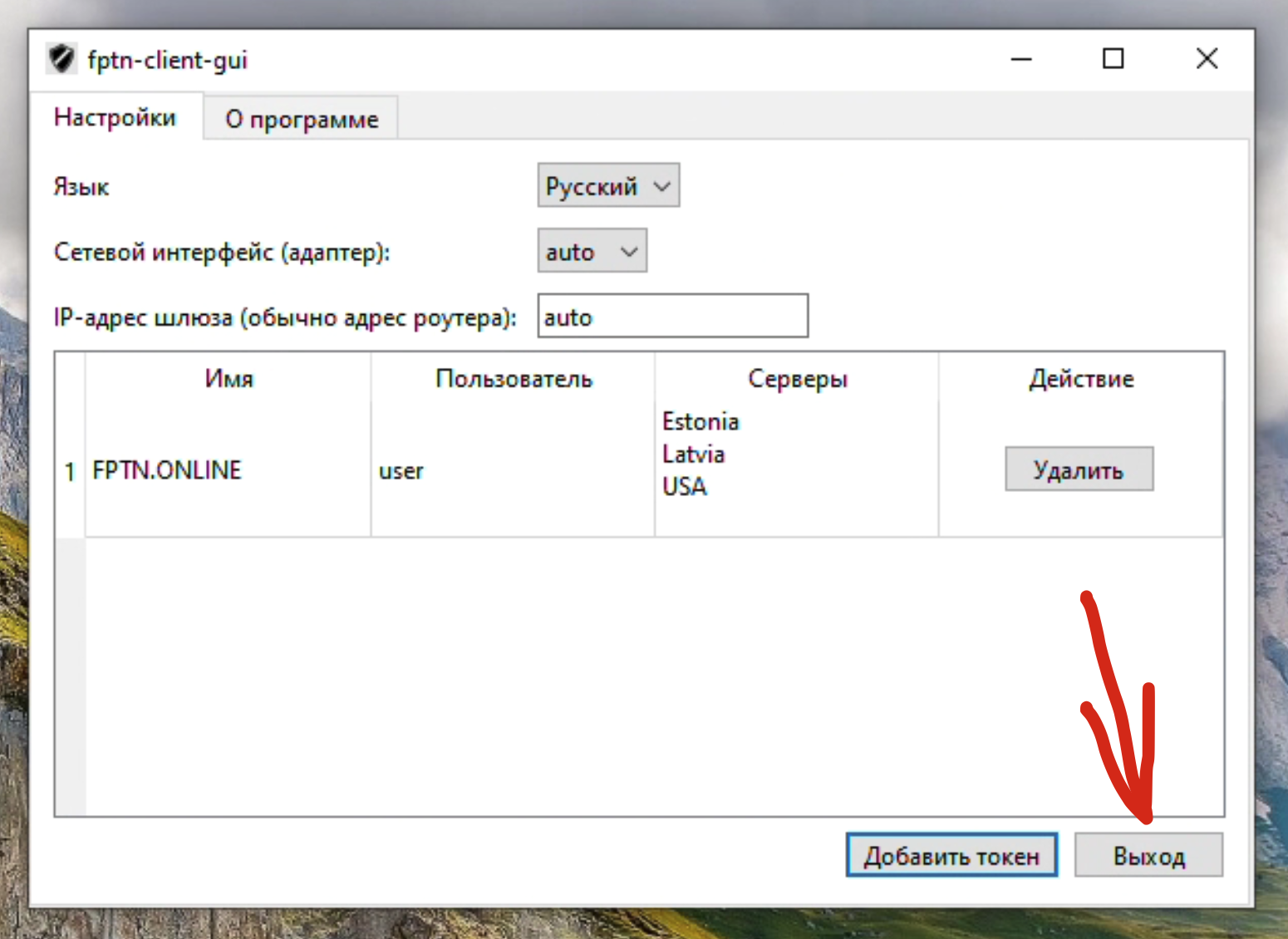The width and height of the screenshot is (1288, 939).
Task: Select the Имя column header
Action: point(229,379)
